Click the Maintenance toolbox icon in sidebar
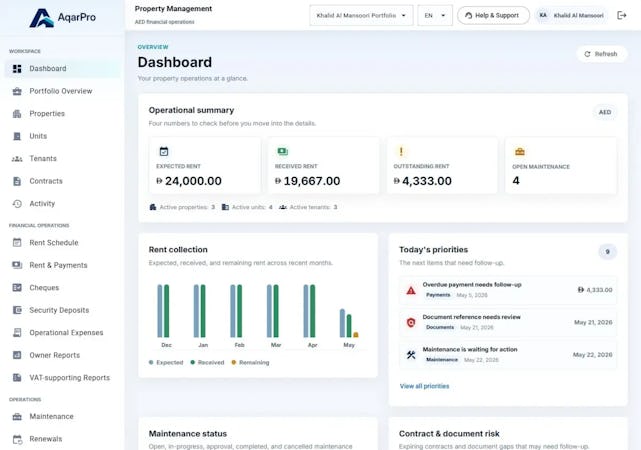 tap(17, 417)
